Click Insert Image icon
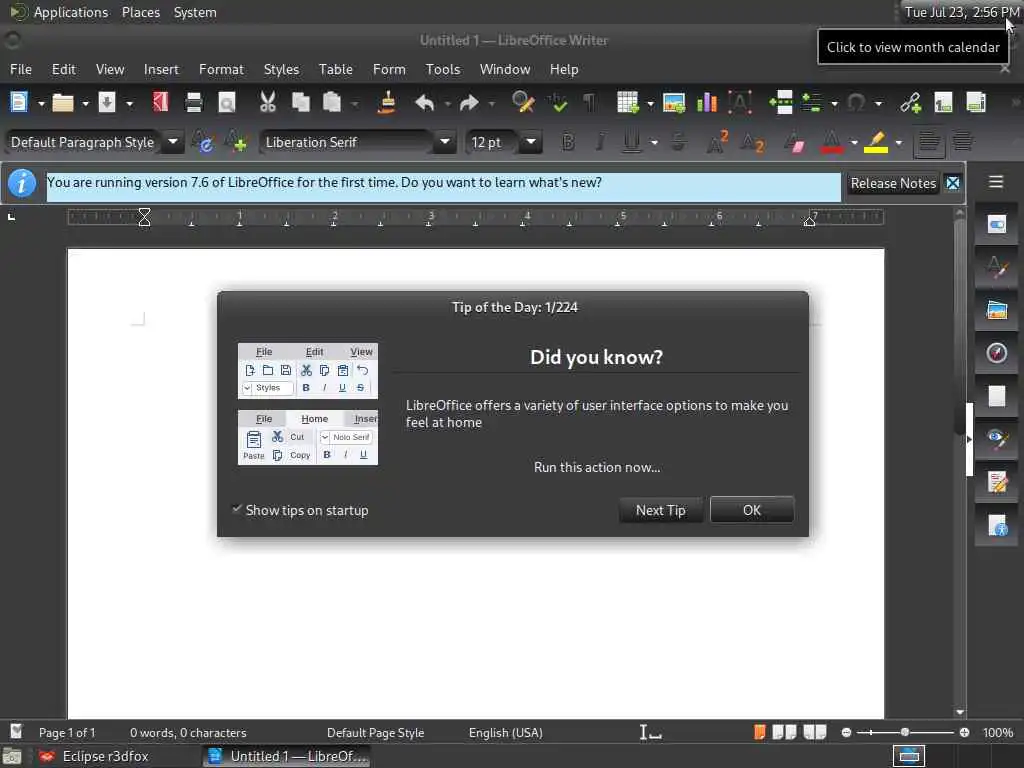The height and width of the screenshot is (768, 1024). (673, 103)
